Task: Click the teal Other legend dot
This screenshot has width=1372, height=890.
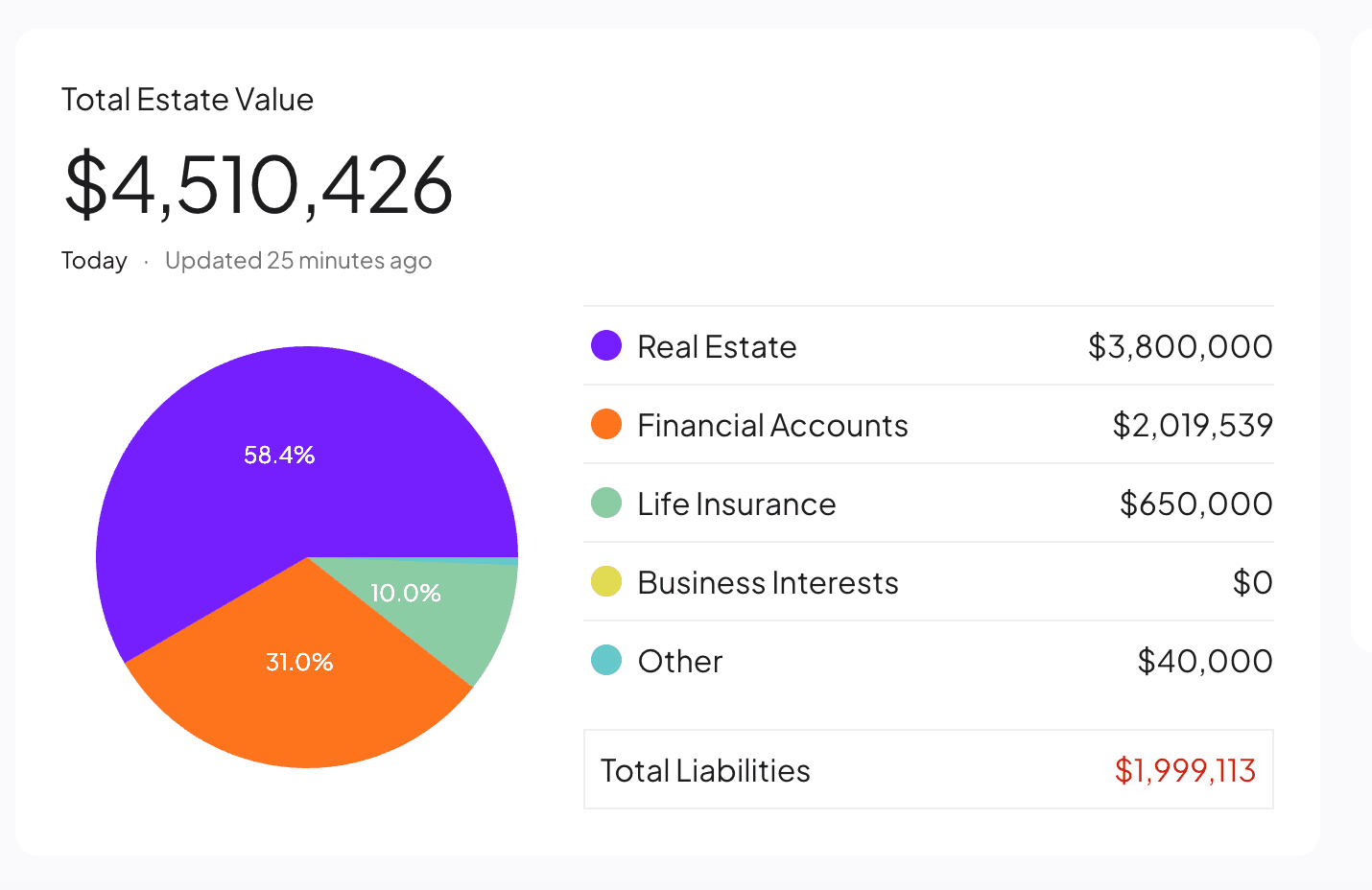Action: pos(606,660)
